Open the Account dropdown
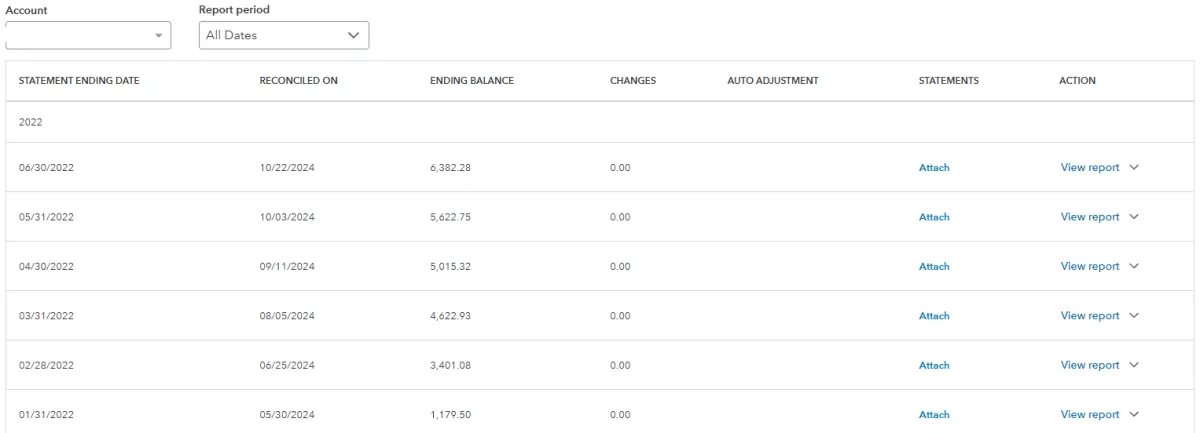Image resolution: width=1200 pixels, height=433 pixels. coord(88,35)
